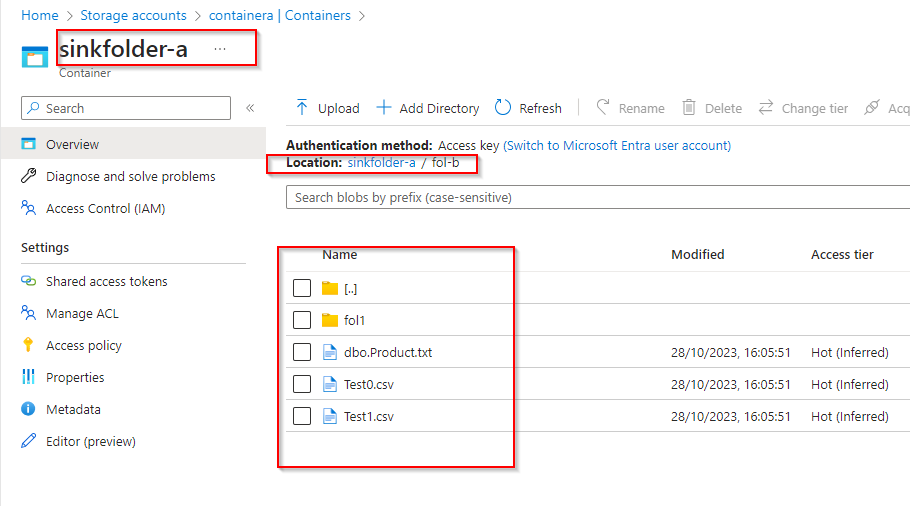This screenshot has width=910, height=506.
Task: Select Overview in the sidebar
Action: [x=133, y=144]
